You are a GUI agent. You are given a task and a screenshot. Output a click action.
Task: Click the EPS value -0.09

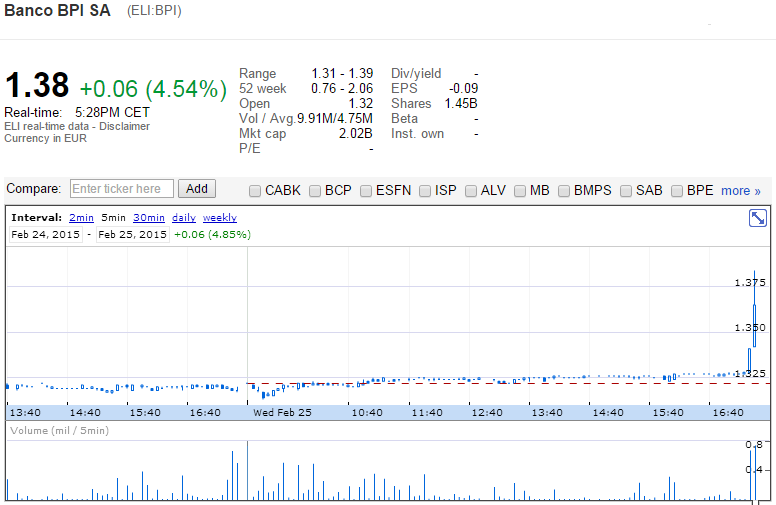click(x=463, y=89)
